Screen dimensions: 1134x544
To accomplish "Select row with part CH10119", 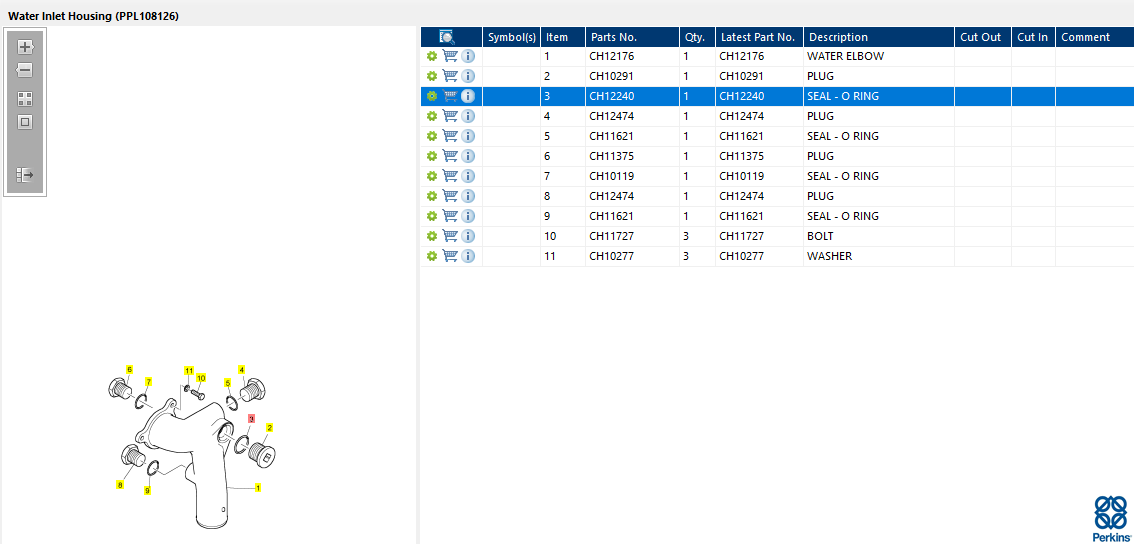I will coord(777,177).
